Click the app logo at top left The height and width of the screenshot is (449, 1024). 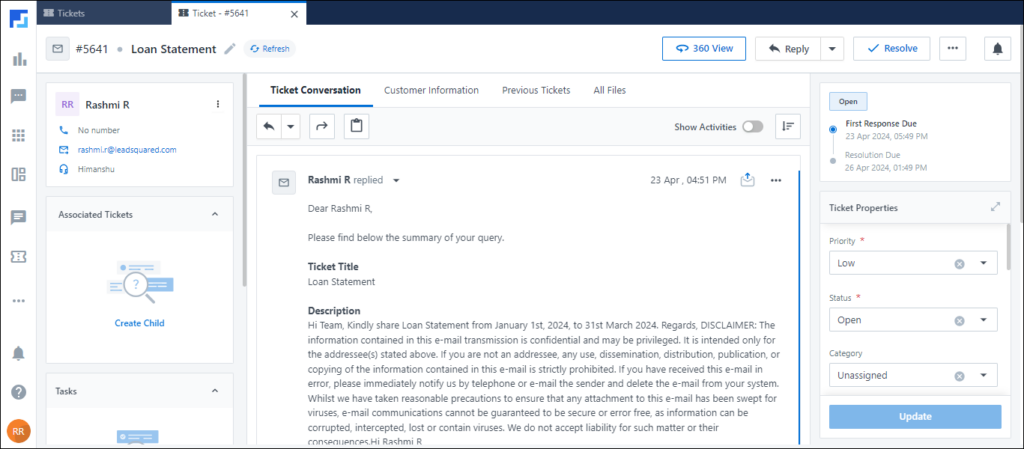point(18,18)
